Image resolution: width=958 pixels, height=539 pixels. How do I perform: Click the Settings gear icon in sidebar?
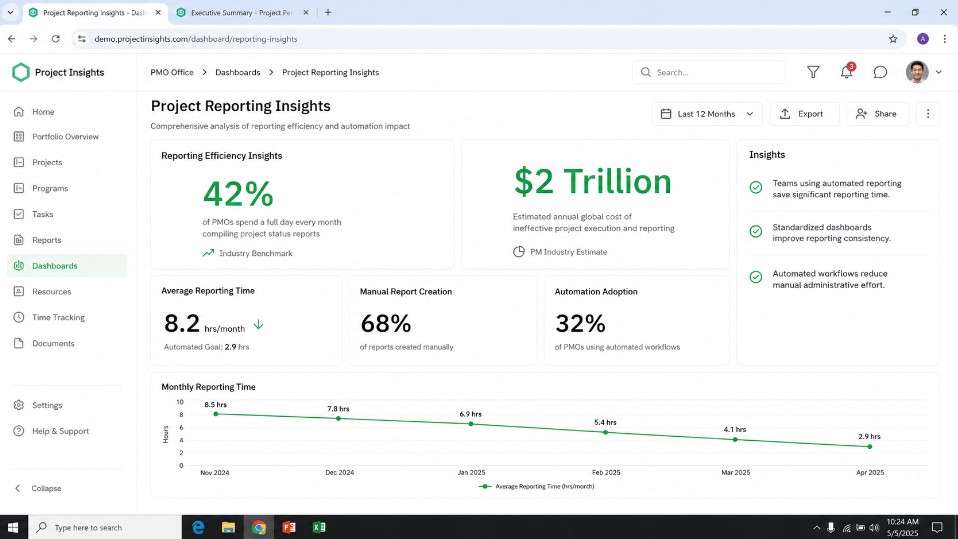(x=19, y=405)
